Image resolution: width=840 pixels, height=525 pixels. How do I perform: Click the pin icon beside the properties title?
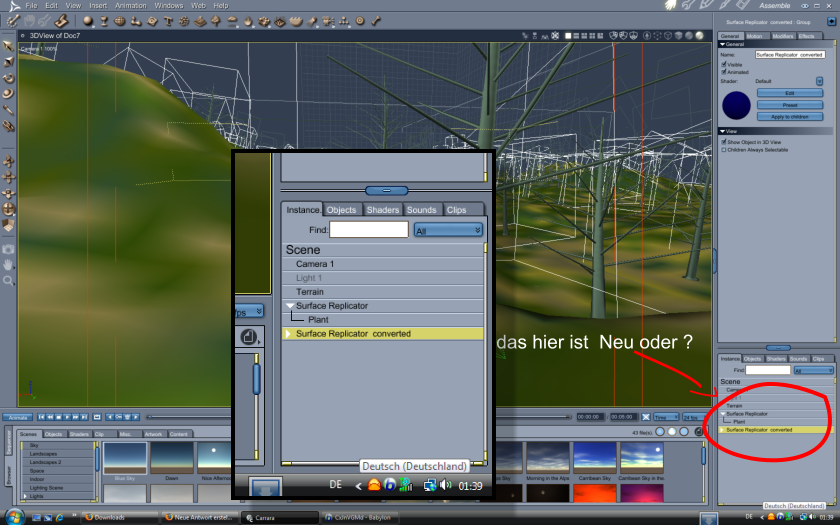(x=831, y=21)
